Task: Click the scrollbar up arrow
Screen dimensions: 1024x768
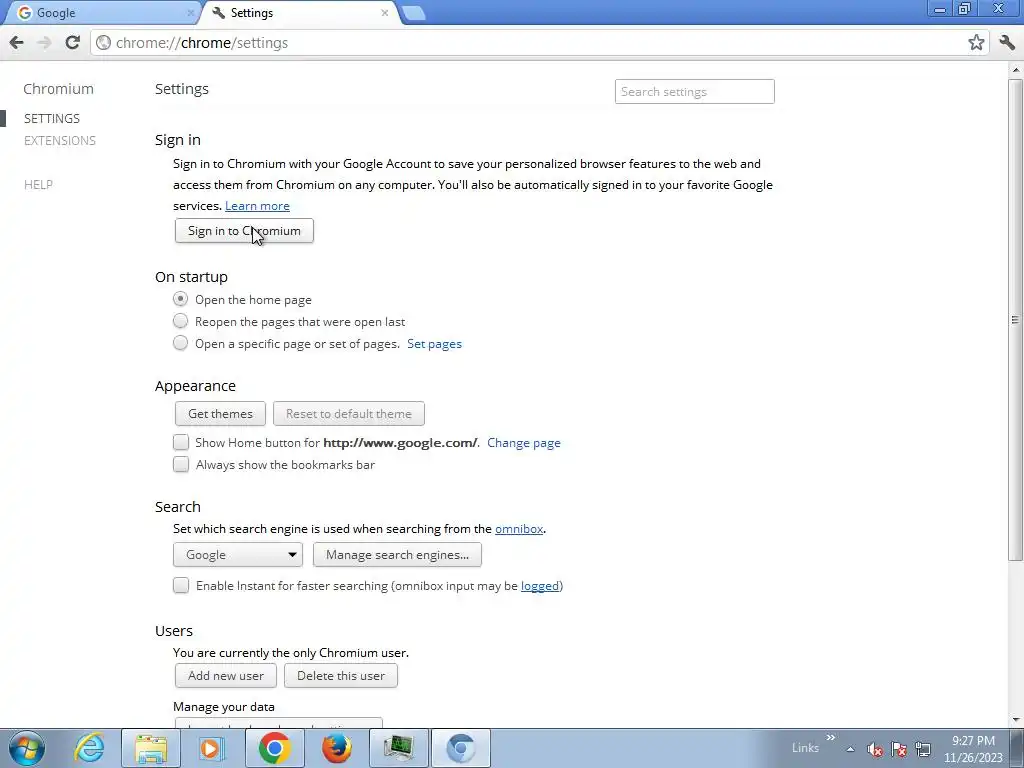Action: (x=1016, y=69)
